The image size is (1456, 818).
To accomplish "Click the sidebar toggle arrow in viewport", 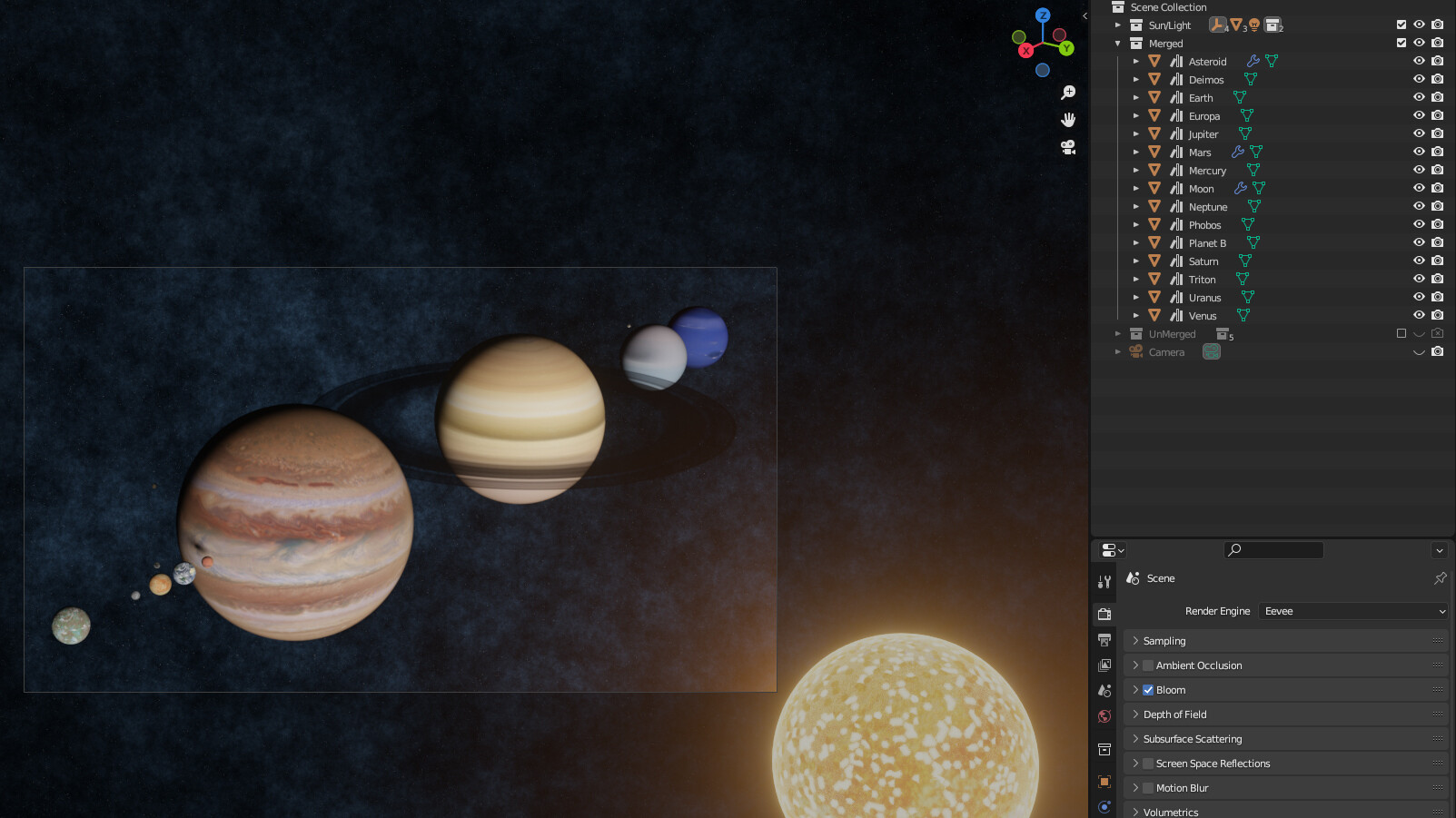I will (x=1085, y=15).
